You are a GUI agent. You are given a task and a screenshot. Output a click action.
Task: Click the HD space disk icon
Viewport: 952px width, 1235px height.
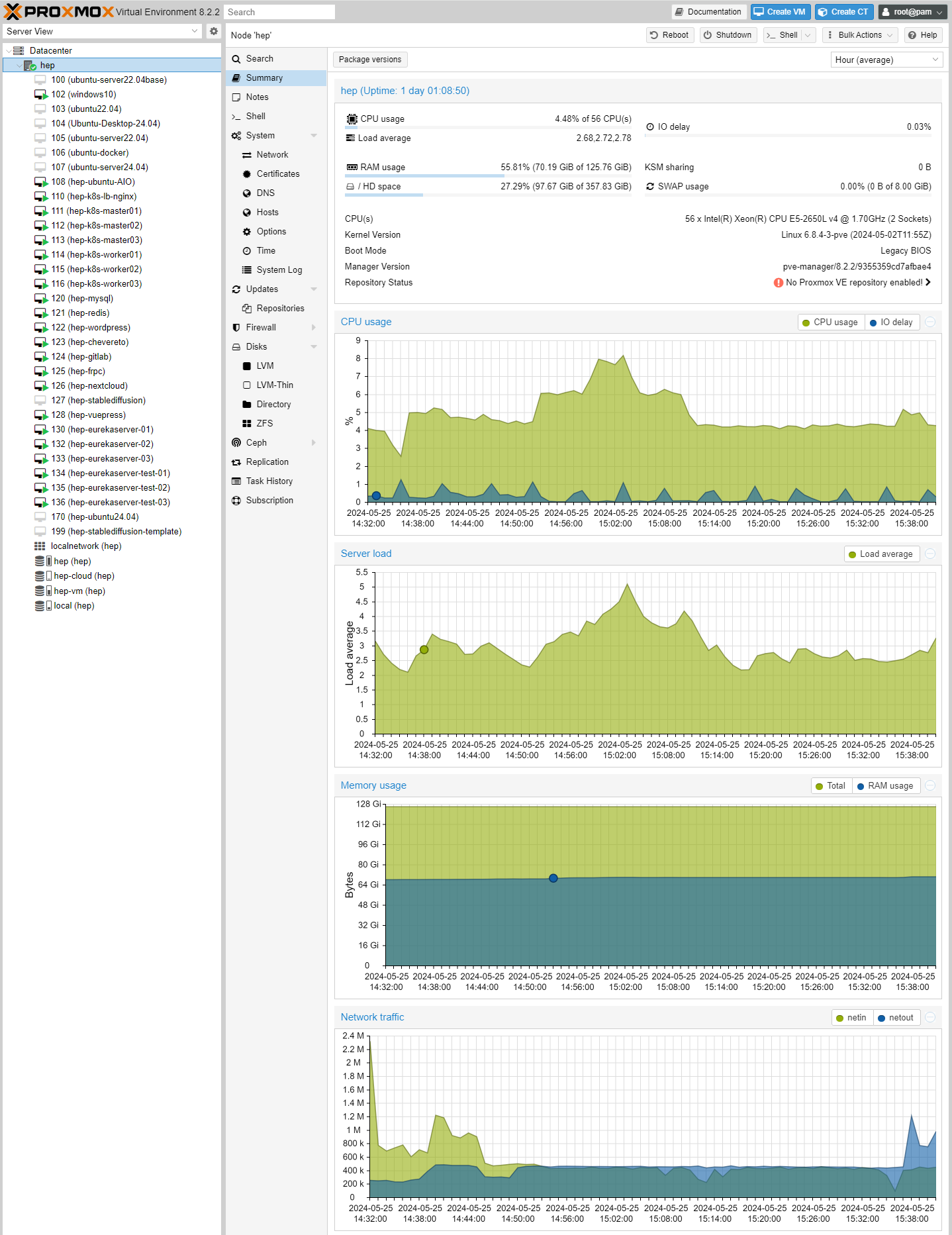[350, 187]
